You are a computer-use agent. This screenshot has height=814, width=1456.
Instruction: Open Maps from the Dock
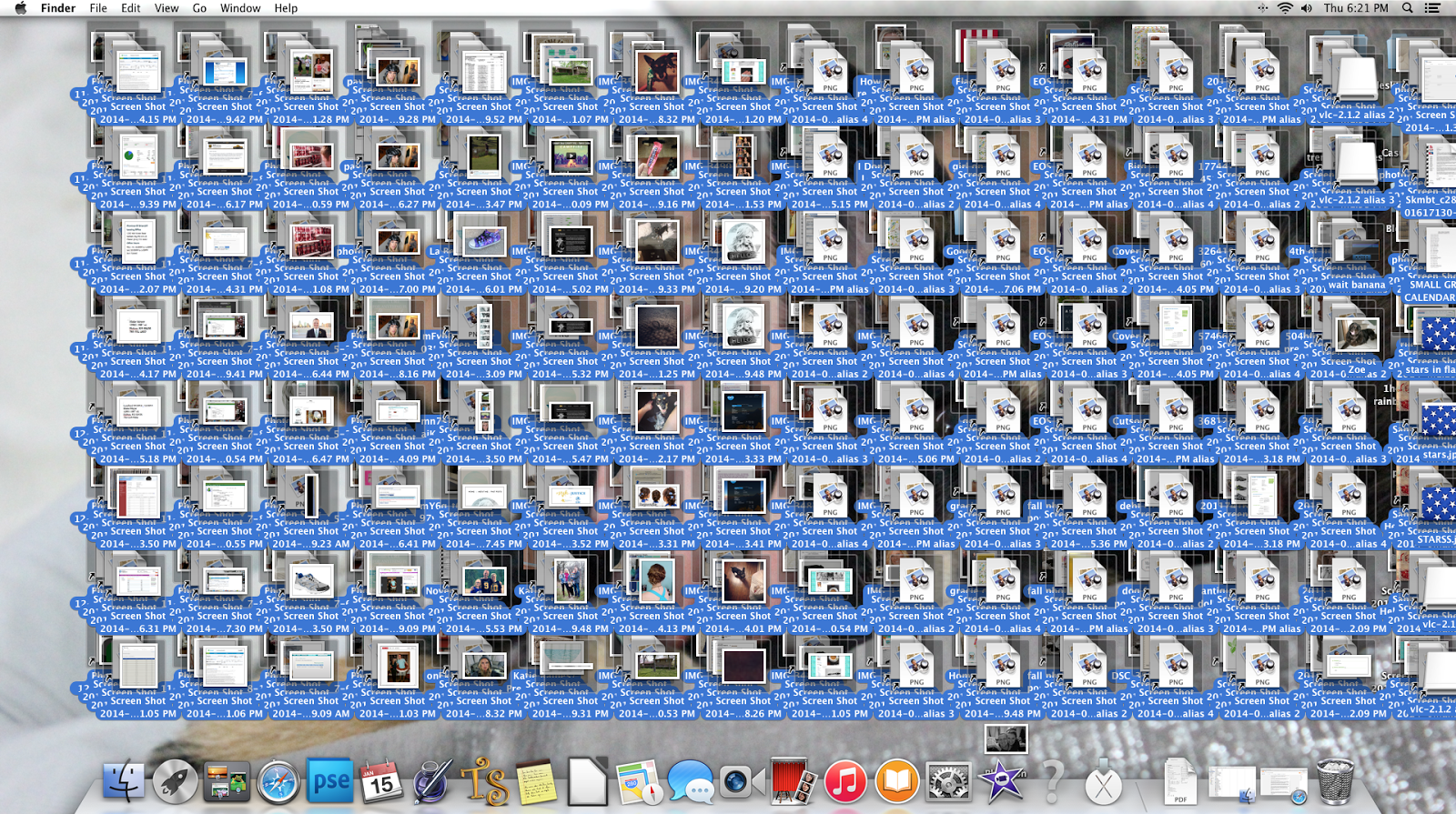point(639,781)
